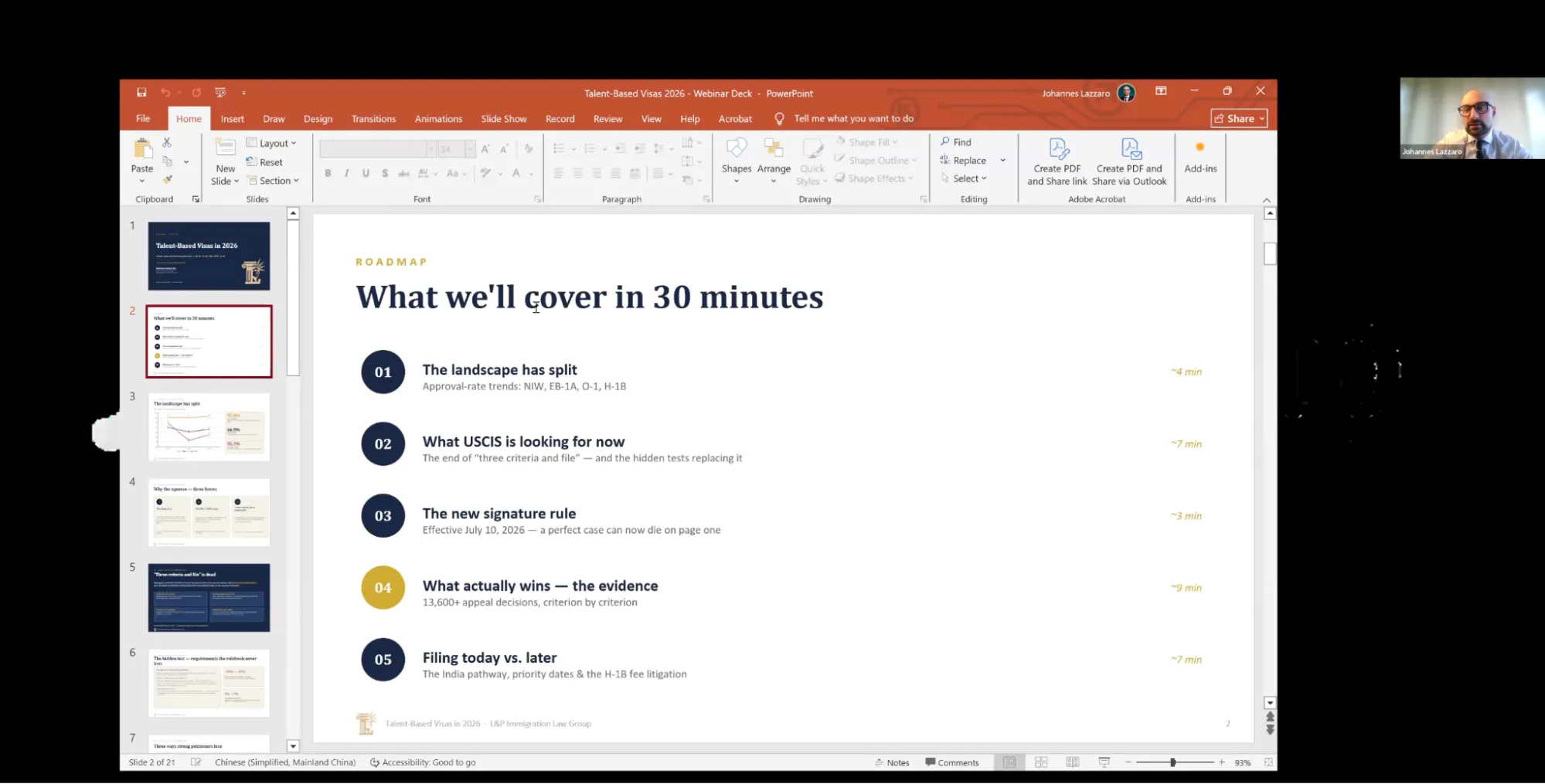Open the Insert tab
This screenshot has width=1545, height=784.
click(x=232, y=119)
